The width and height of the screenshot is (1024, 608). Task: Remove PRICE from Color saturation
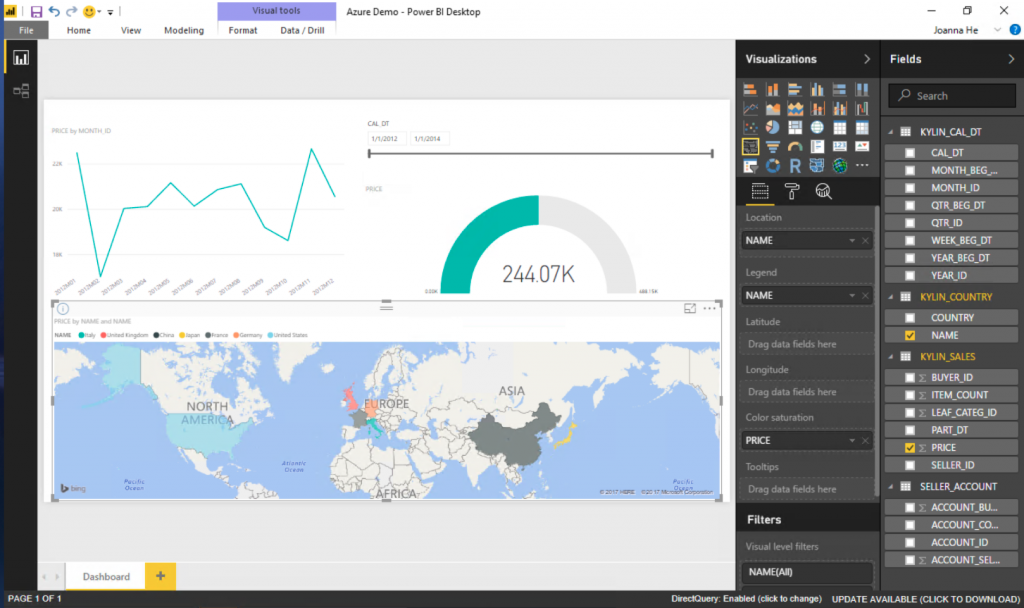pyautogui.click(x=865, y=441)
